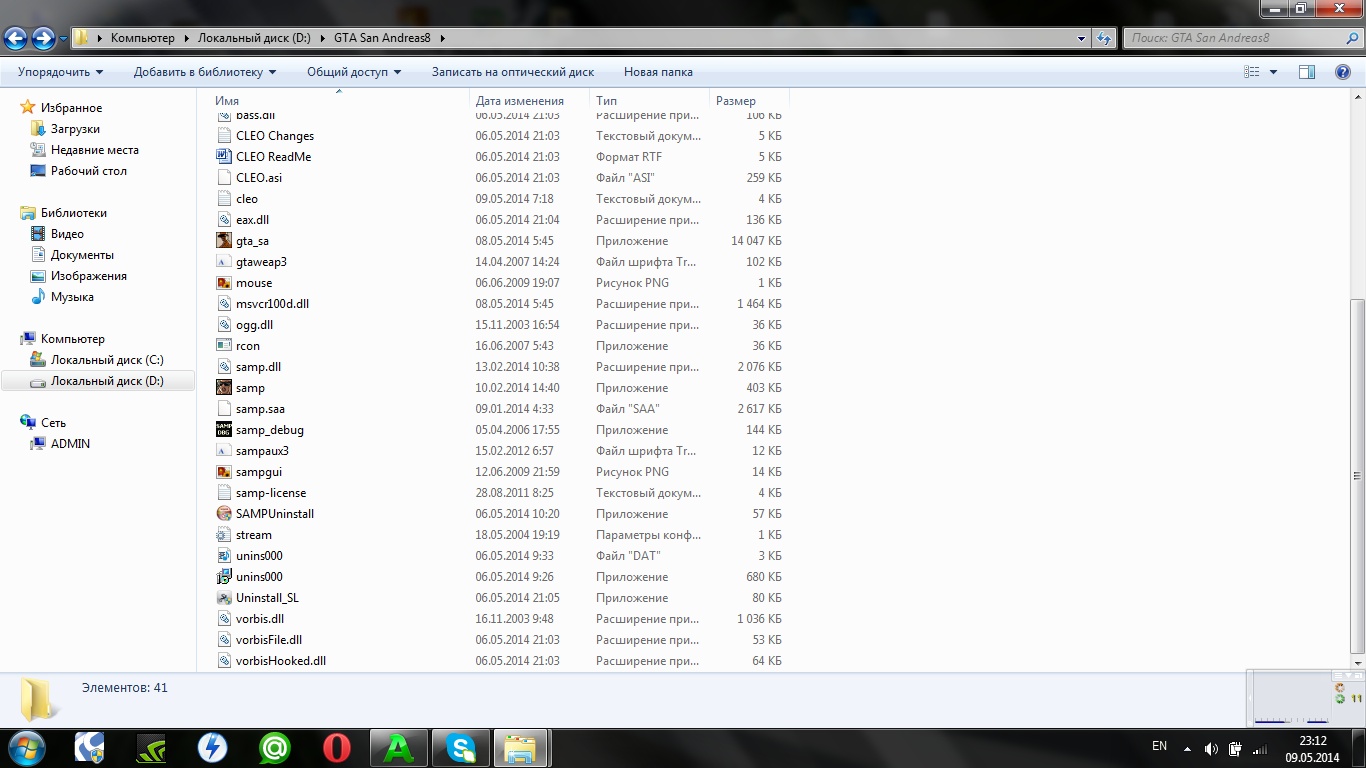Select the sampgui PNG image icon
Image resolution: width=1366 pixels, height=768 pixels.
[224, 472]
